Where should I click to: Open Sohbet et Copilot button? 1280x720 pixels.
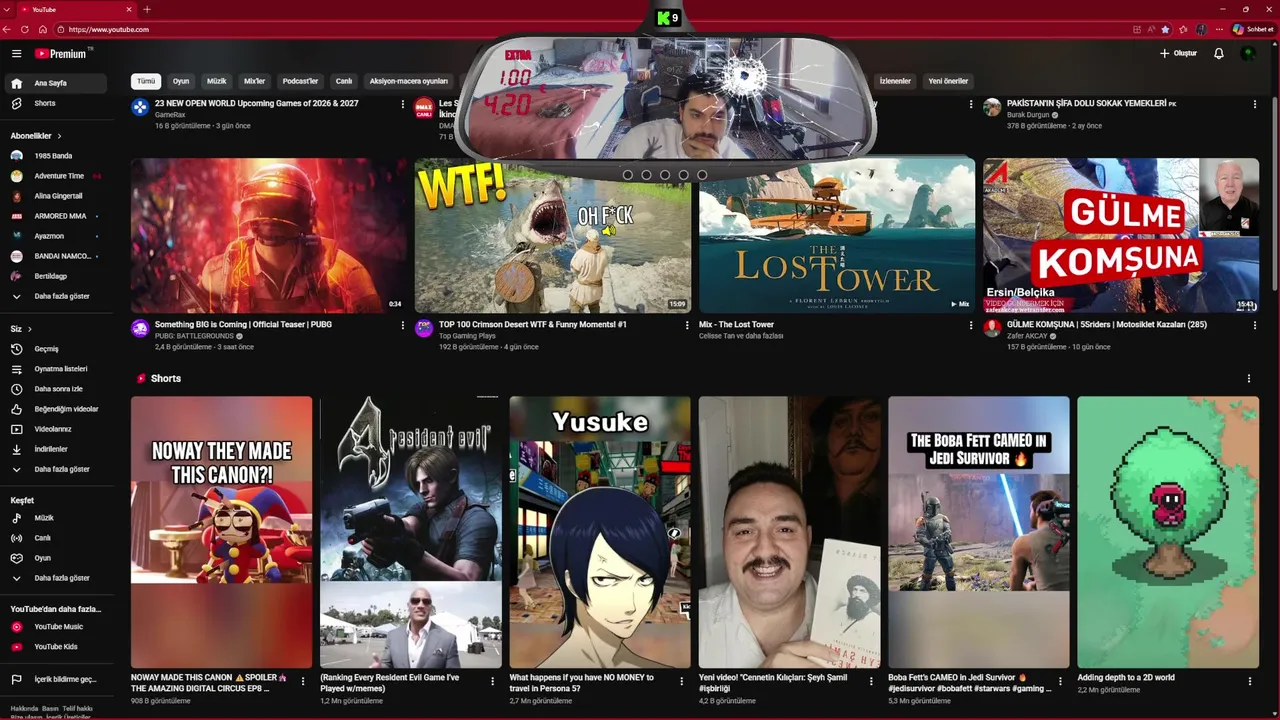tap(1252, 29)
